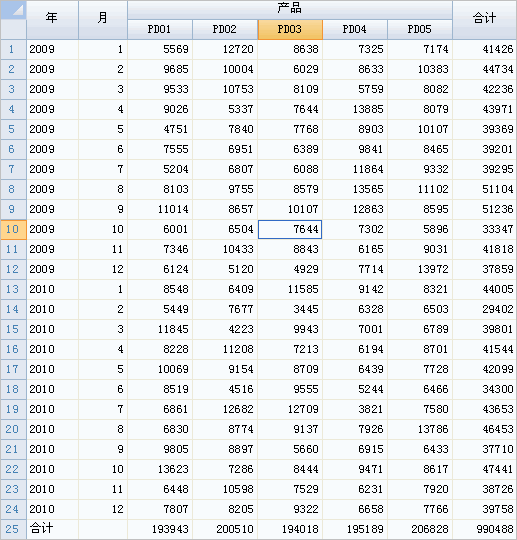This screenshot has height=540, width=517.
Task: Click the 合计 column header
Action: [x=485, y=20]
